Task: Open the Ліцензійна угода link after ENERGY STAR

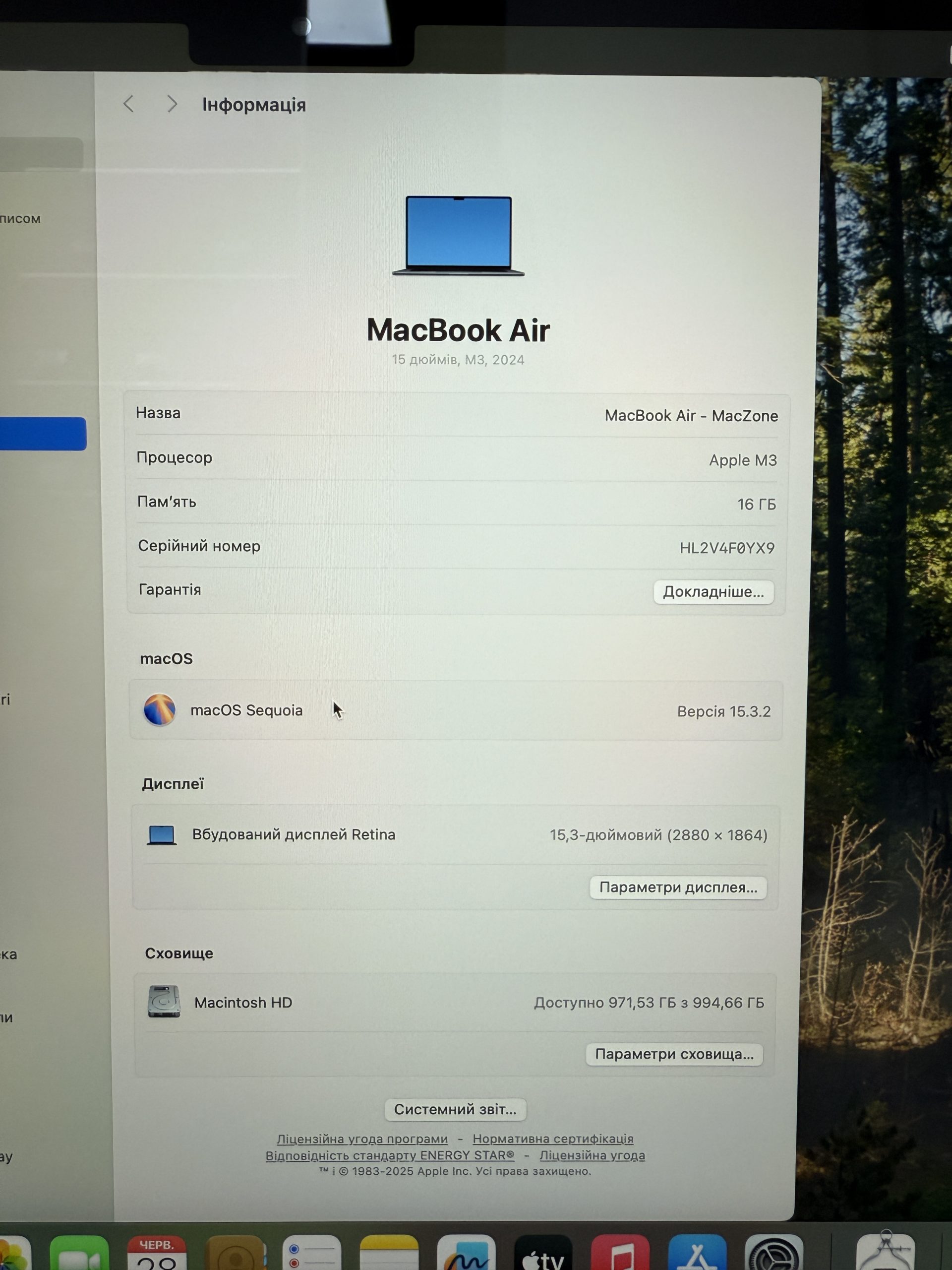Action: 592,1155
